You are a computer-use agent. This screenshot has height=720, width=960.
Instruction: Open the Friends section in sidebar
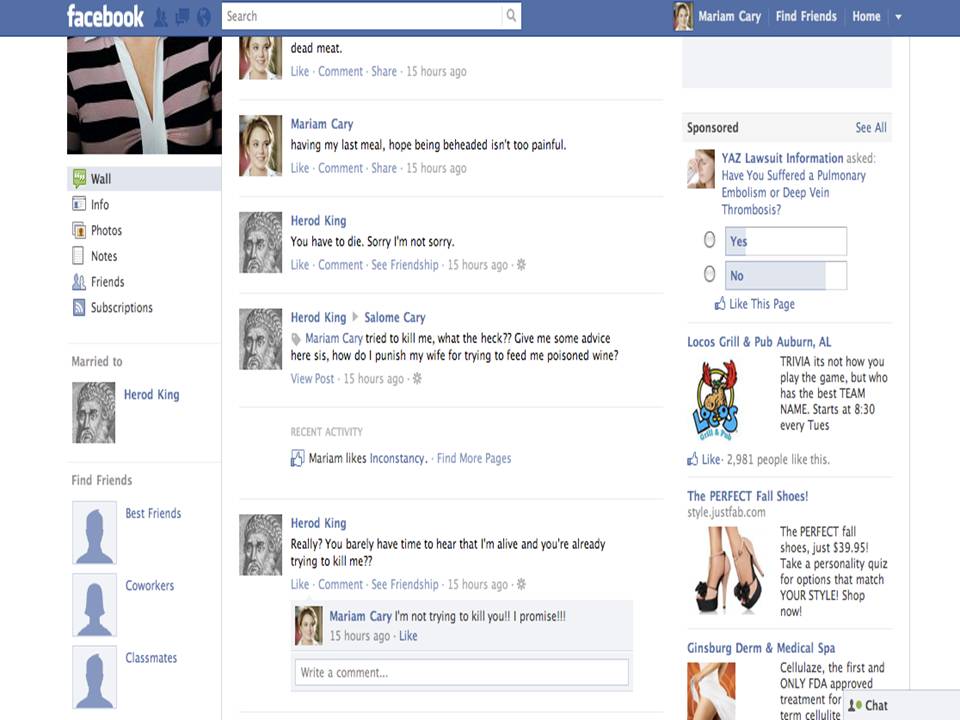[144, 282]
